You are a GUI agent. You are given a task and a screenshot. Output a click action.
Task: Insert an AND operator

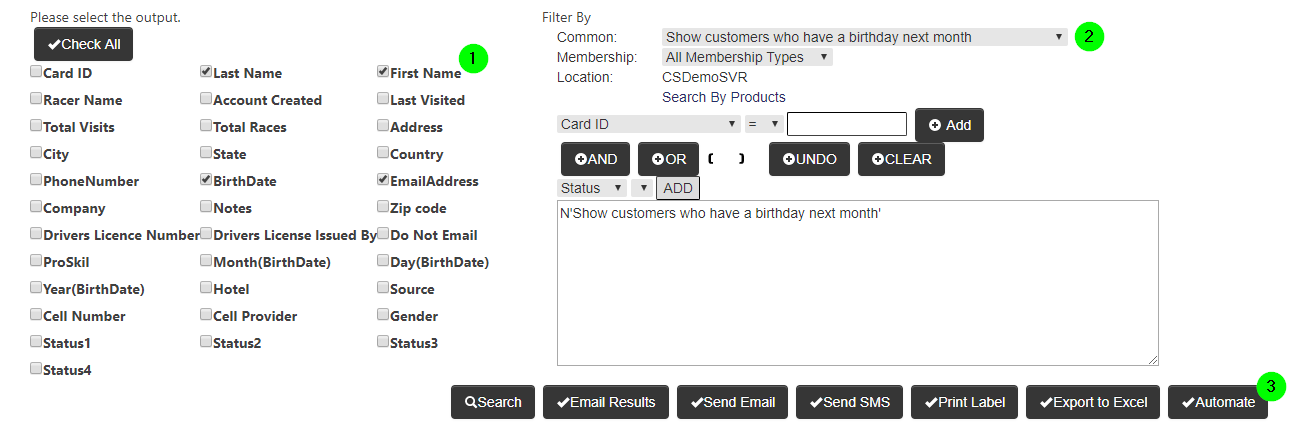596,159
